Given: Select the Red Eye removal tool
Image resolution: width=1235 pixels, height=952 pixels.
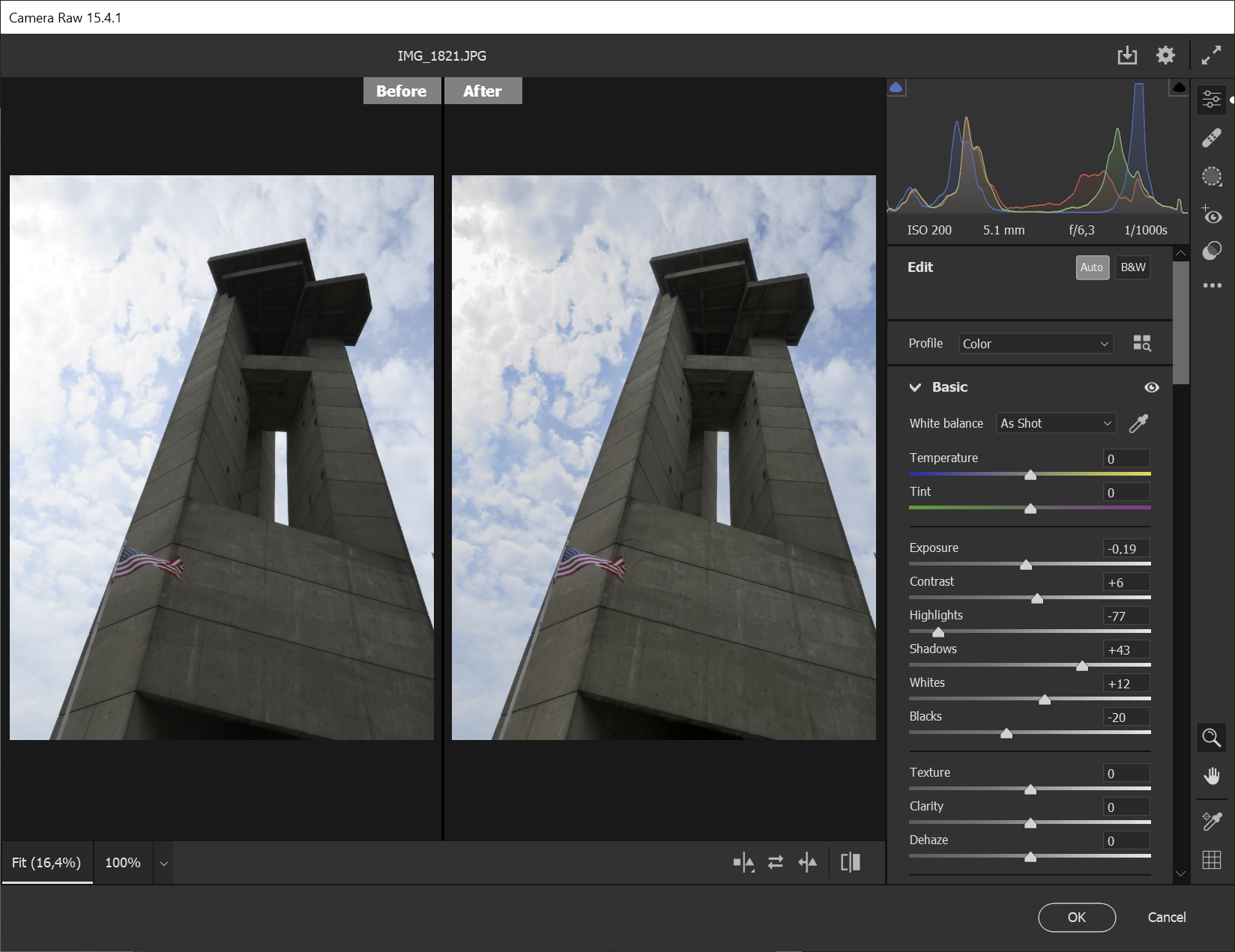Looking at the screenshot, I should [x=1212, y=215].
